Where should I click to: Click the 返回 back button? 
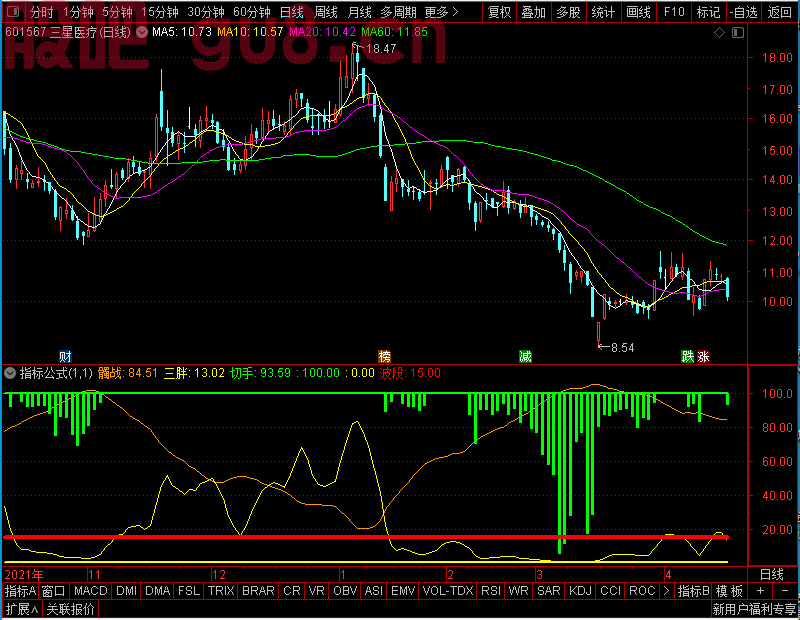tap(780, 12)
